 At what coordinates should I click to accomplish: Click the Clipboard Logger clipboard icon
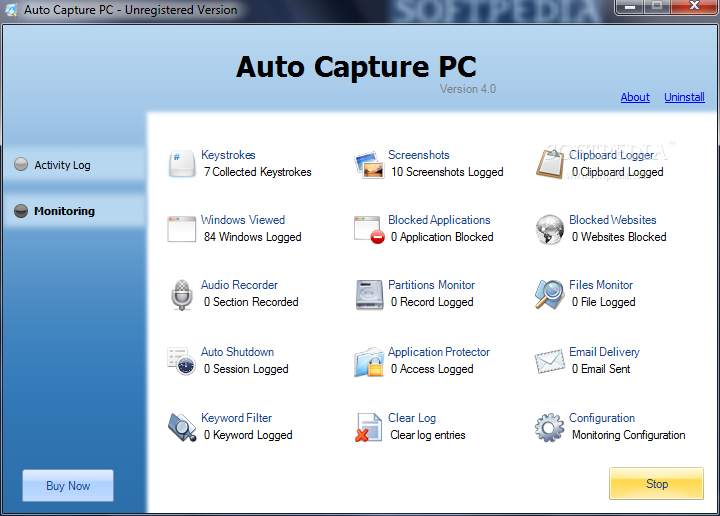coord(550,164)
